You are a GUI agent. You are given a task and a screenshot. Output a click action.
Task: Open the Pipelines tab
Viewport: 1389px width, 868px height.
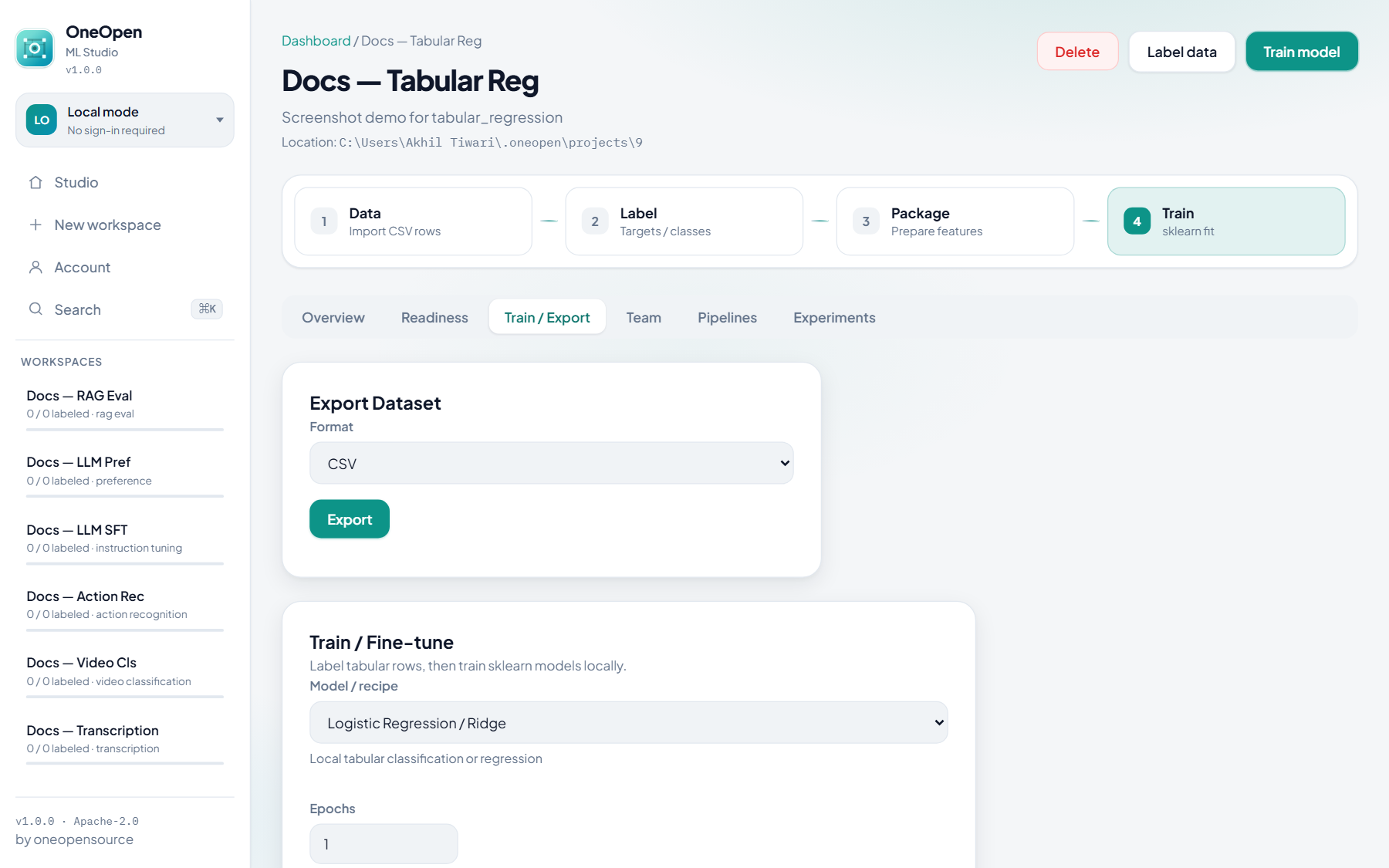[727, 318]
